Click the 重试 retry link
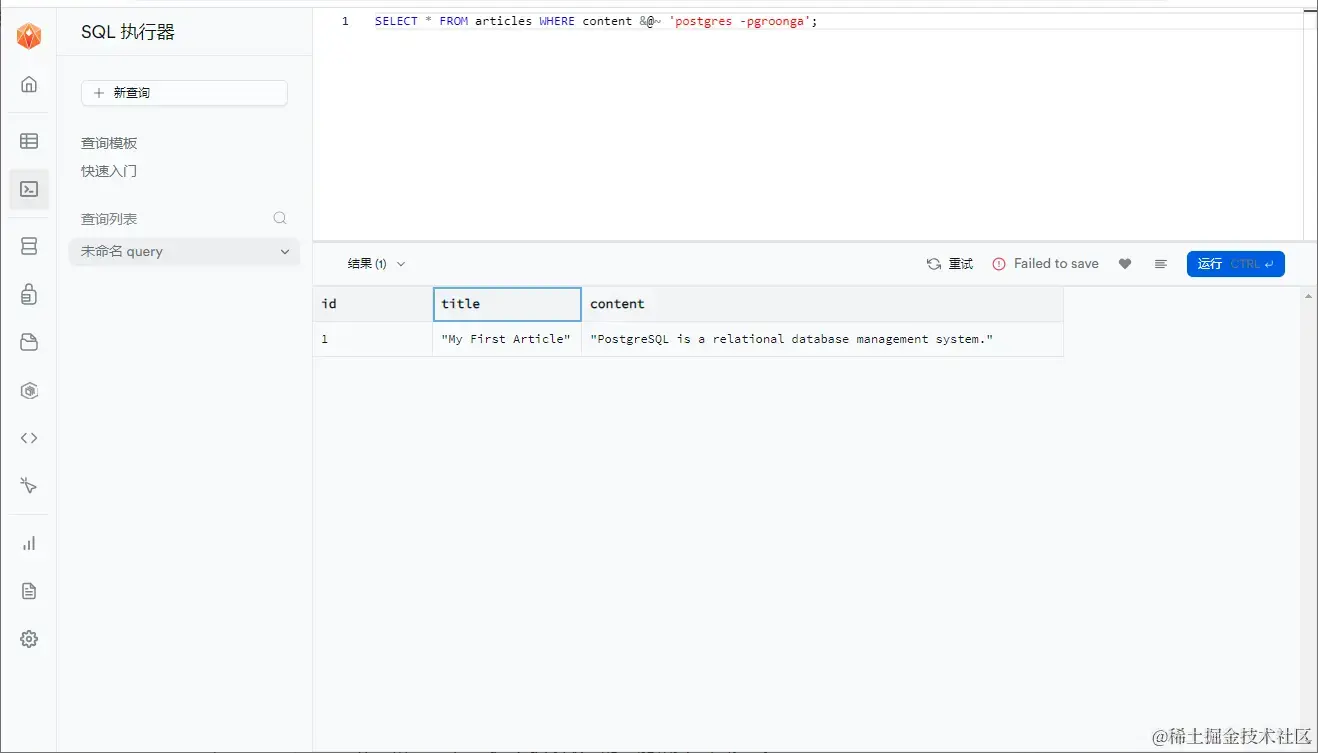1318x753 pixels. click(x=950, y=263)
